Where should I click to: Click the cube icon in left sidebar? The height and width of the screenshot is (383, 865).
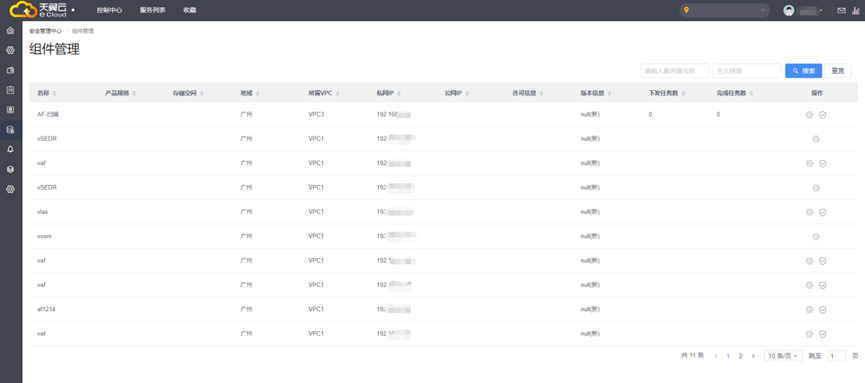(x=10, y=169)
